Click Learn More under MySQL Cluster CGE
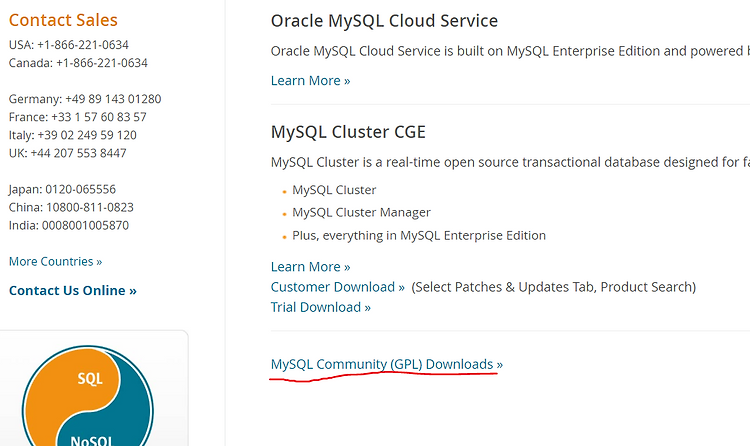 [310, 267]
